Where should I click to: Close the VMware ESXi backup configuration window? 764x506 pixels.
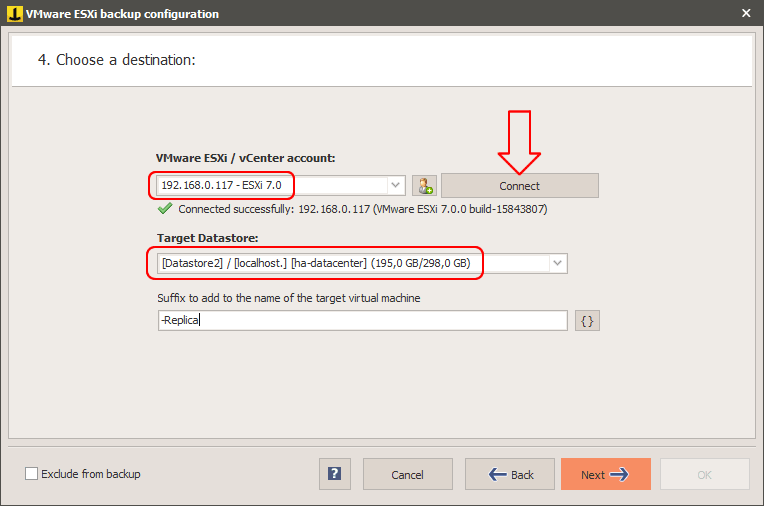click(746, 13)
